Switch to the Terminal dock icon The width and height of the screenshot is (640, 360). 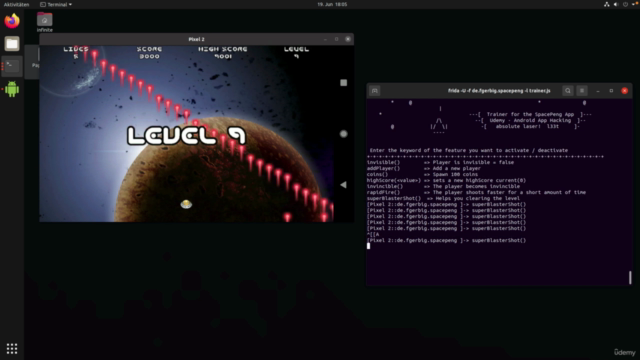click(x=12, y=66)
